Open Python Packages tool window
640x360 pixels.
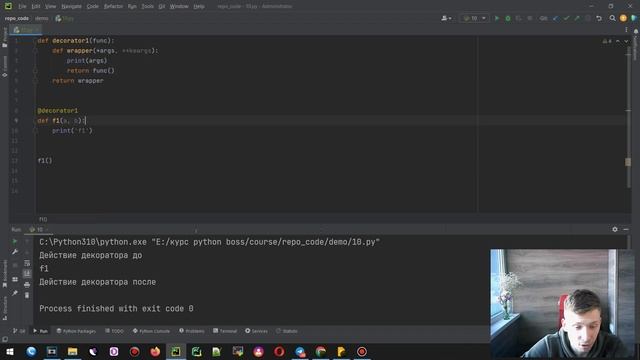[x=76, y=331]
